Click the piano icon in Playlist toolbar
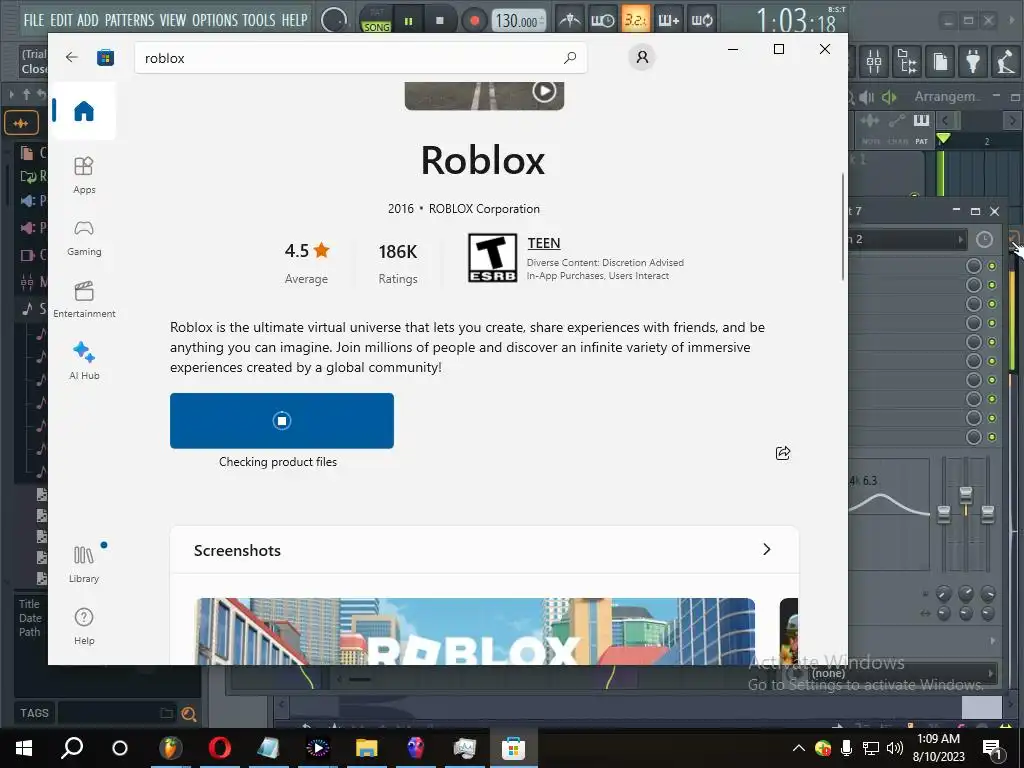Screen dimensions: 1024x768 (x=921, y=120)
